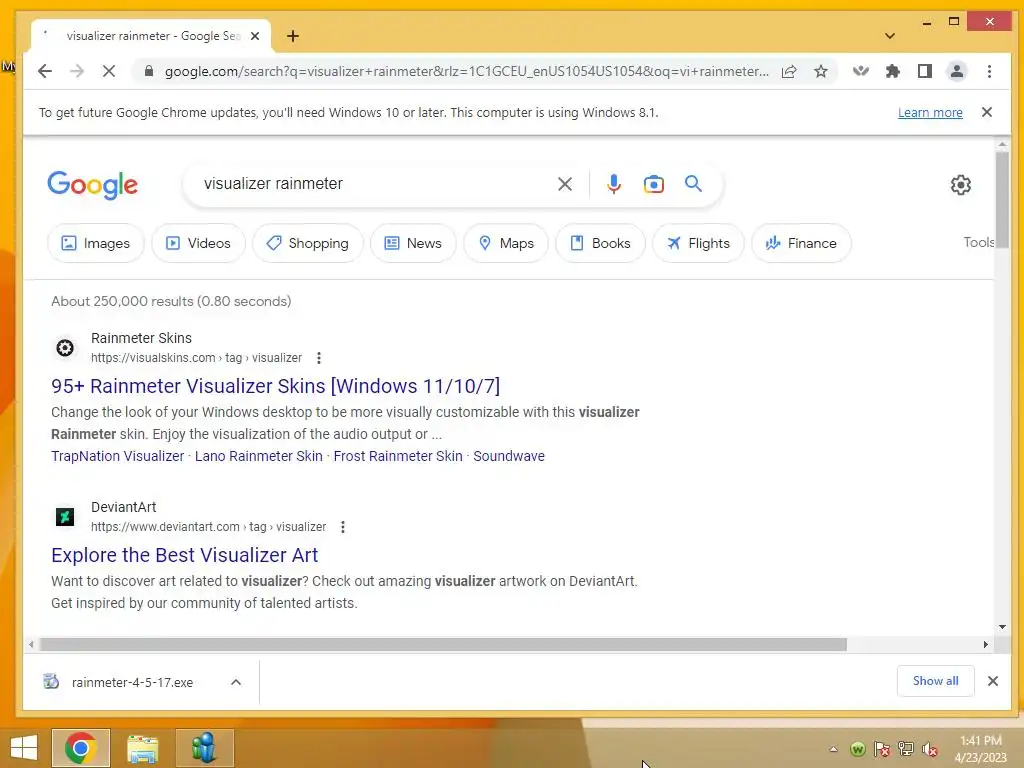This screenshot has width=1024, height=768.
Task: Open a new tab with plus button
Action: tap(293, 36)
